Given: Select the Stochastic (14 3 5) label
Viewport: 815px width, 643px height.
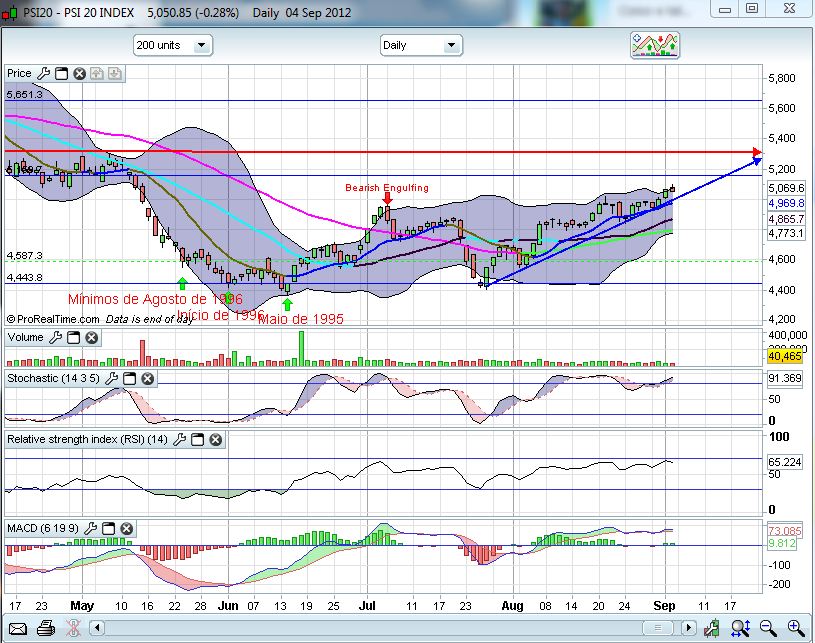Looking at the screenshot, I should [x=53, y=378].
